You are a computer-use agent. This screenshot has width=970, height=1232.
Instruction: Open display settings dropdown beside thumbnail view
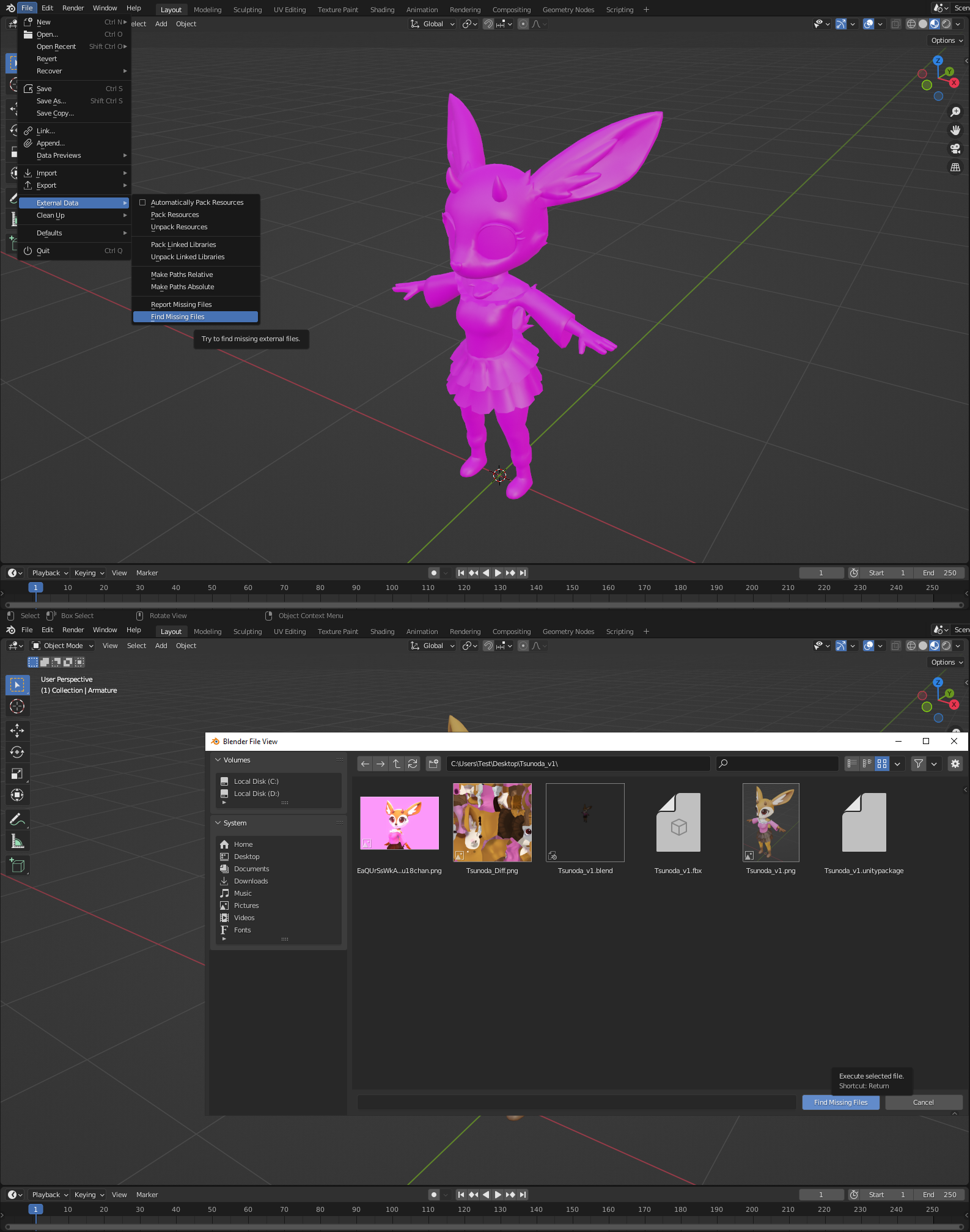pyautogui.click(x=897, y=764)
